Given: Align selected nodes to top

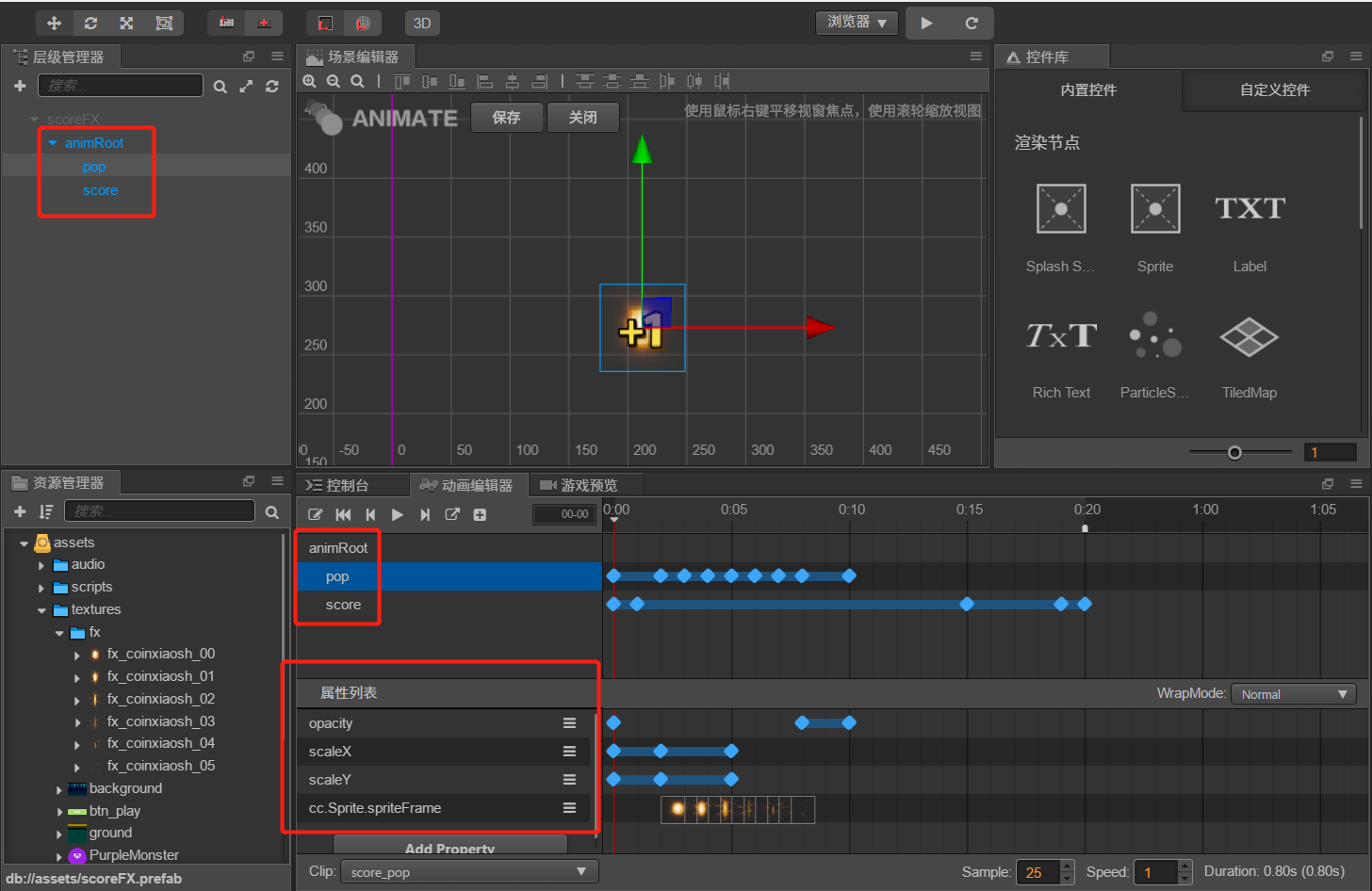Looking at the screenshot, I should (401, 81).
